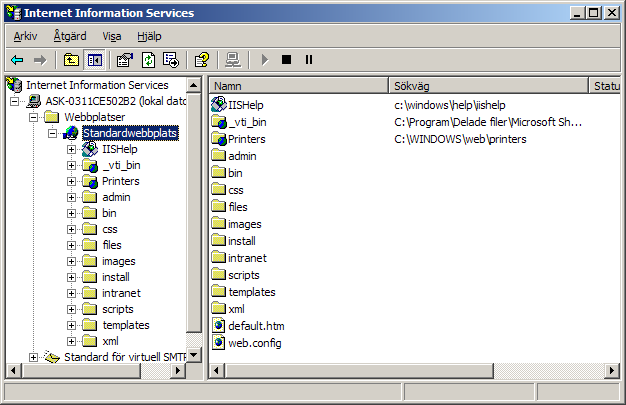The image size is (626, 405).
Task: Click the Stop item button
Action: click(286, 60)
